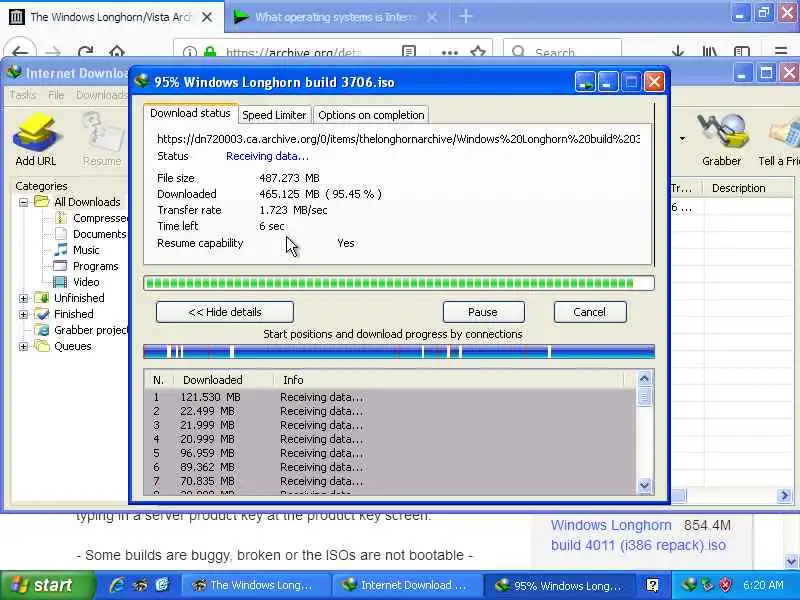Open Downloads menu in IDM
This screenshot has width=800, height=600.
pyautogui.click(x=101, y=95)
